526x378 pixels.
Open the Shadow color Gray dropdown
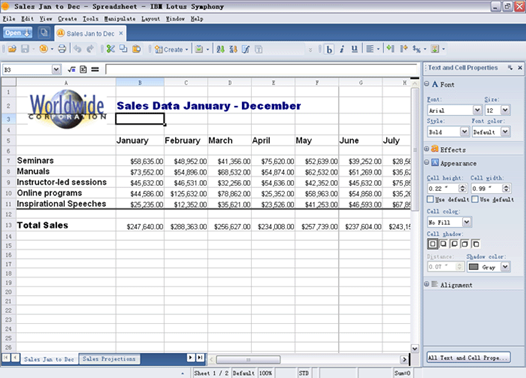(x=505, y=267)
